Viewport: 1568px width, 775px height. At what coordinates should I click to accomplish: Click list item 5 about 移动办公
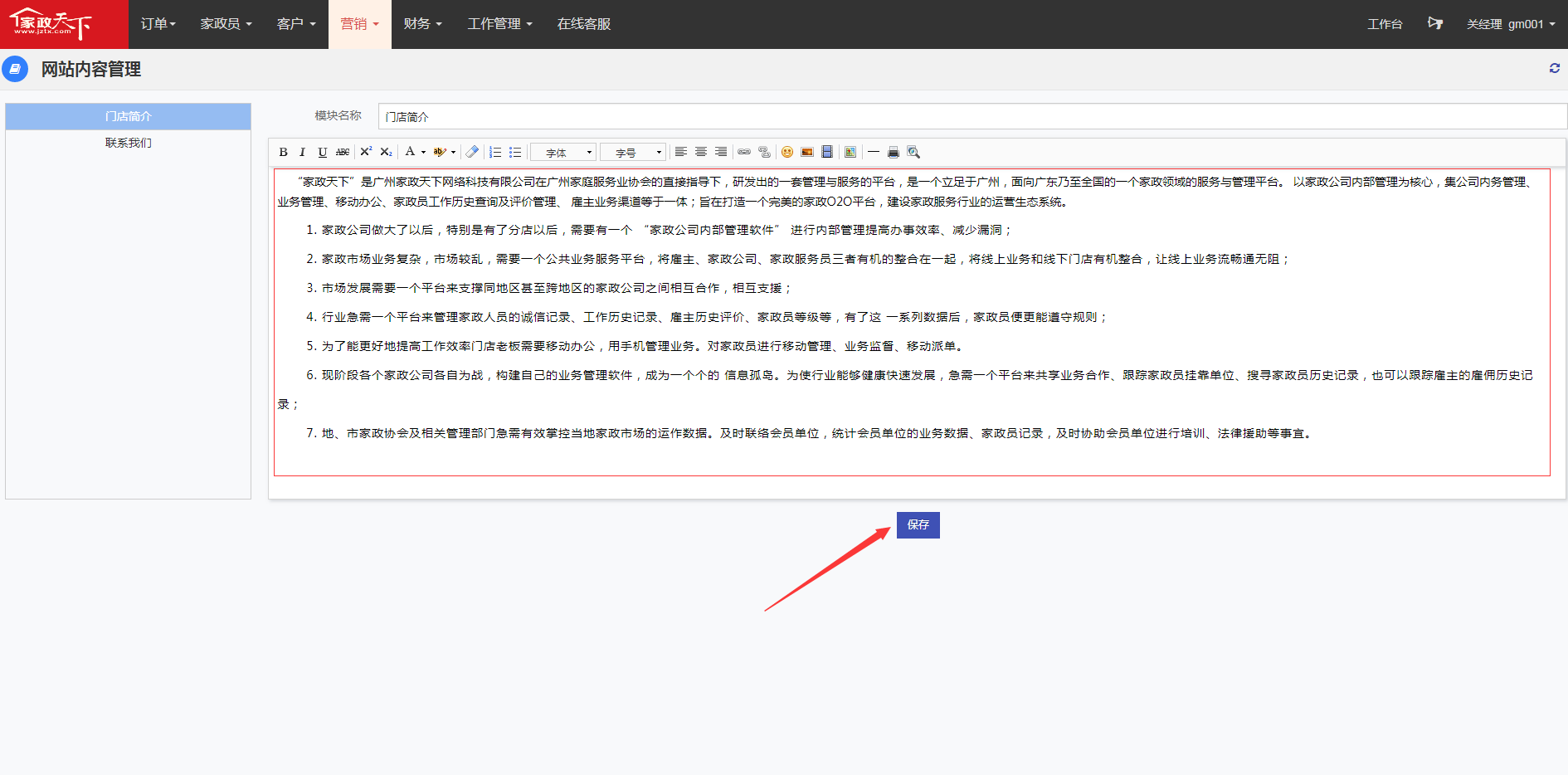[x=635, y=346]
